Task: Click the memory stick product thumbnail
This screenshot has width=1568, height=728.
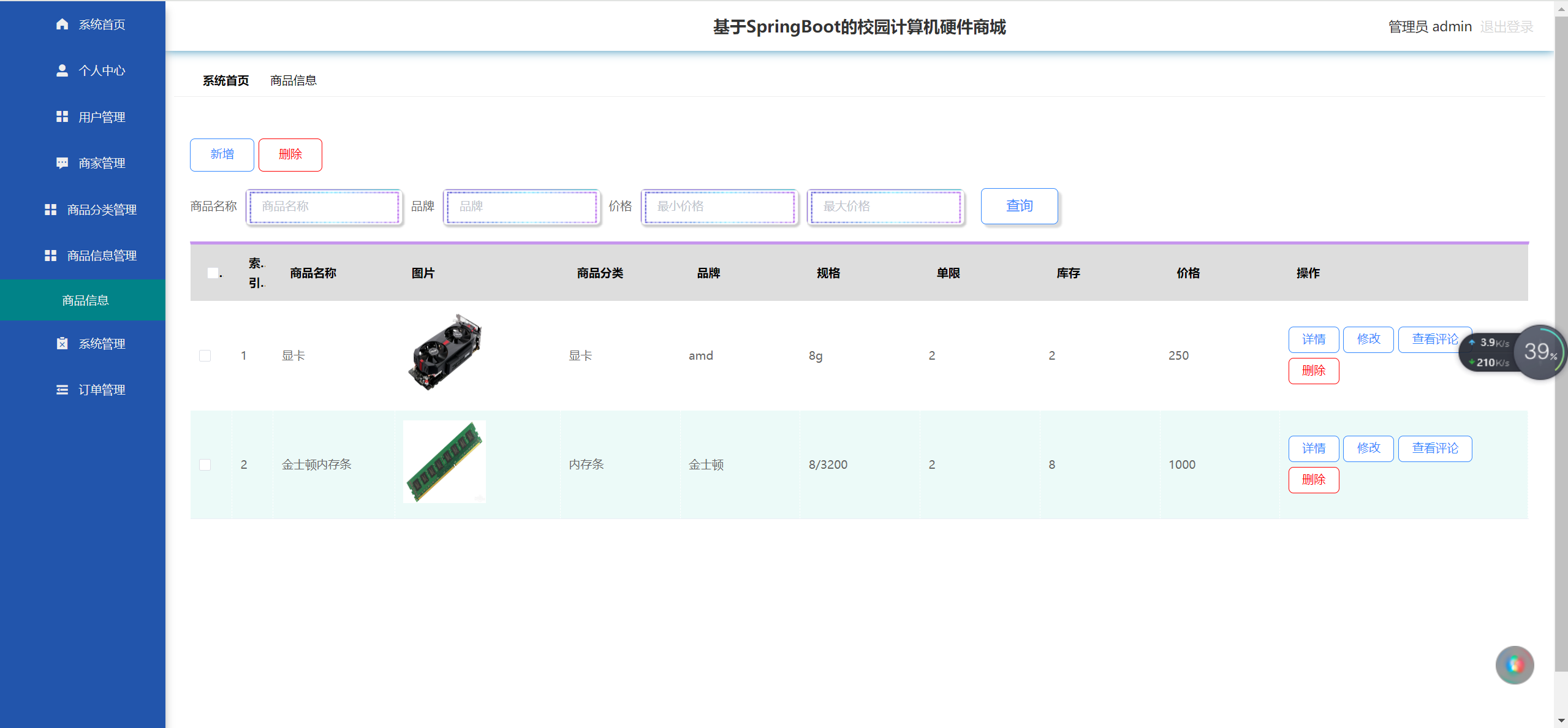Action: (x=444, y=462)
